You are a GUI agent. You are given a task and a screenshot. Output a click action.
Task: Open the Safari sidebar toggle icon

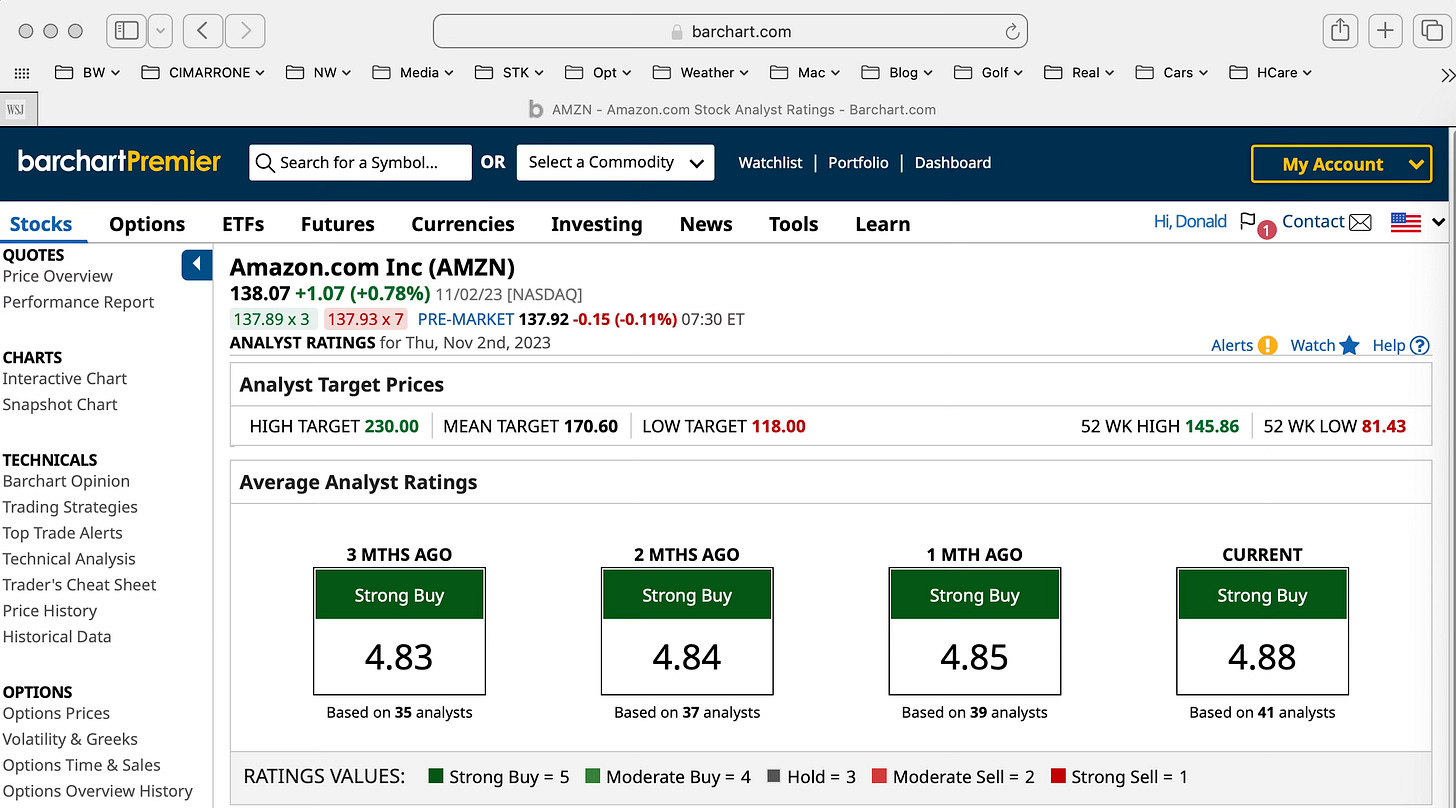tap(127, 31)
